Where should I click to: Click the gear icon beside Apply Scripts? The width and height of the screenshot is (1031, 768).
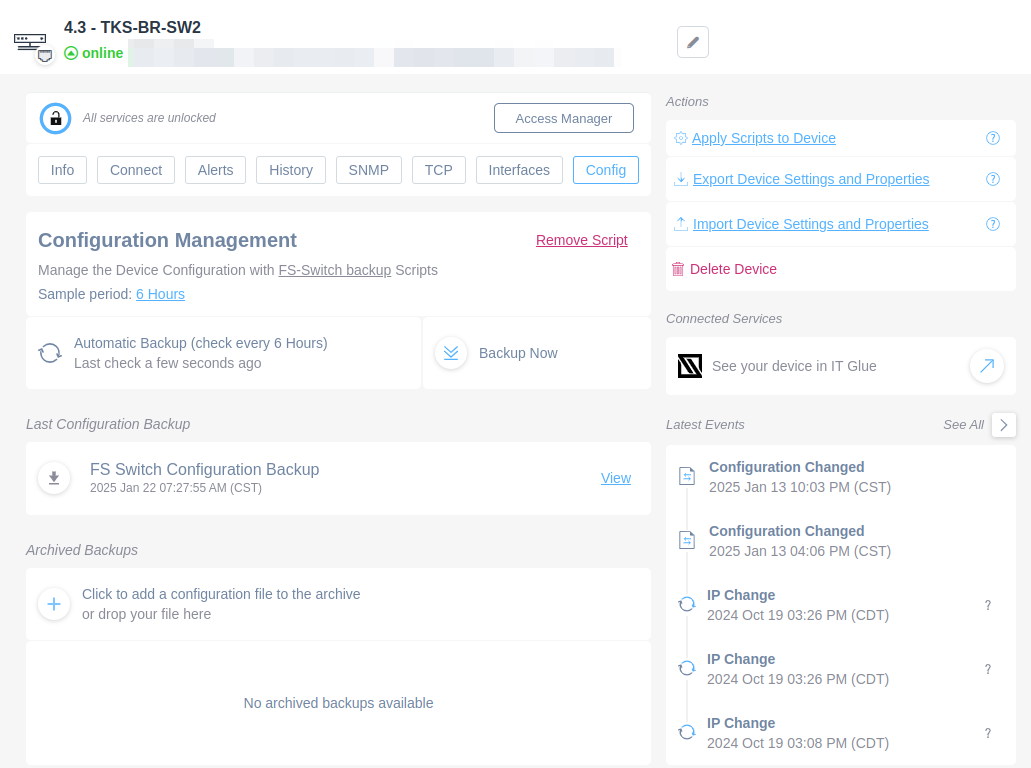(x=681, y=138)
